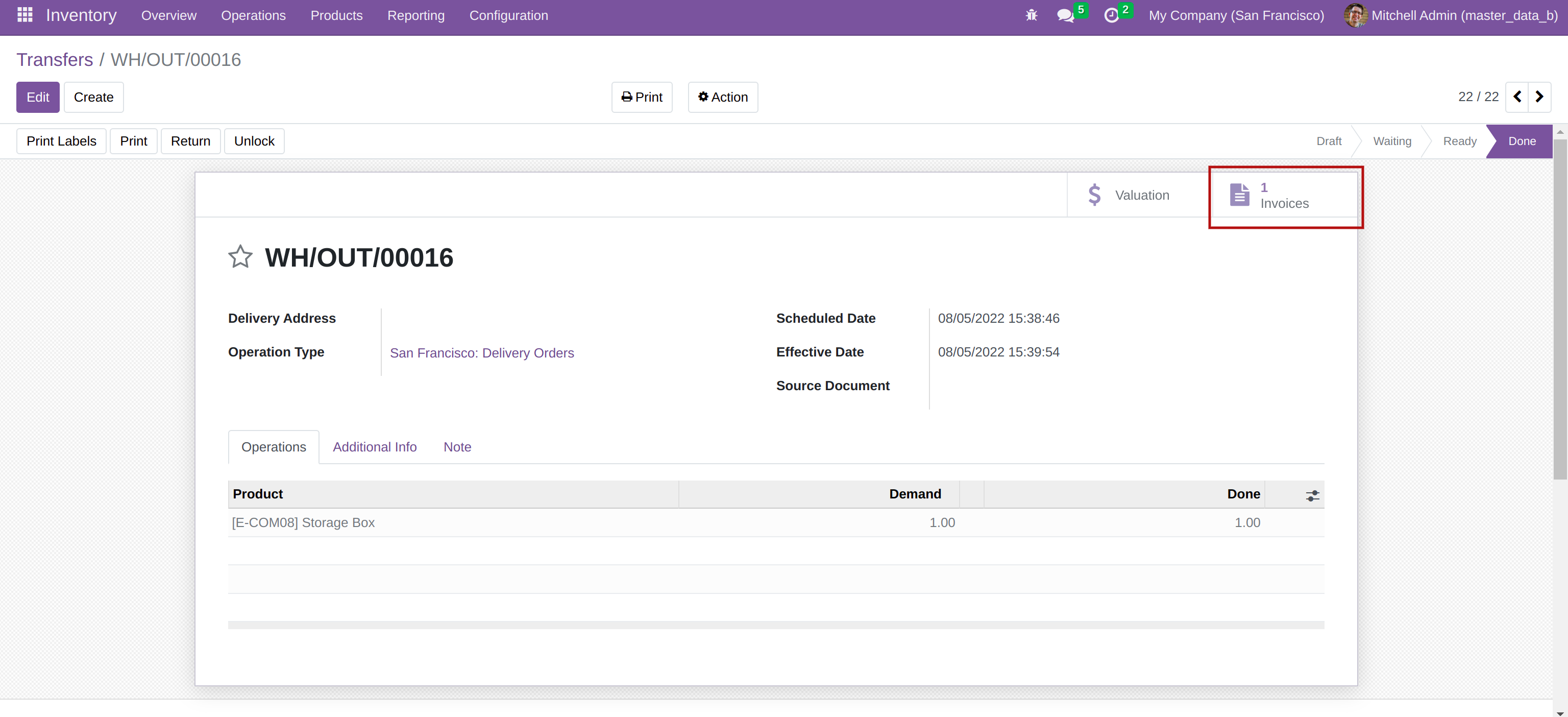Image resolution: width=1568 pixels, height=717 pixels.
Task: Go to previous record arrow
Action: tap(1517, 97)
